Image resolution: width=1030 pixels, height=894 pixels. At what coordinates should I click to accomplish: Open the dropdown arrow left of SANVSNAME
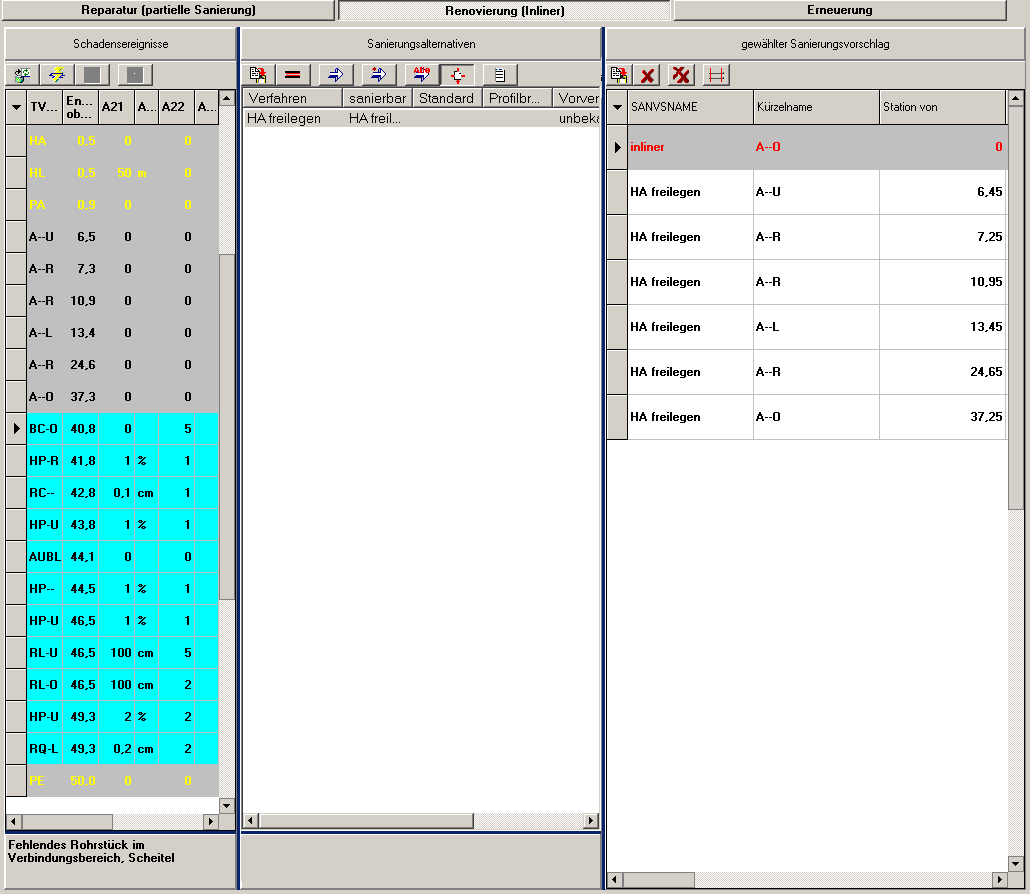617,107
